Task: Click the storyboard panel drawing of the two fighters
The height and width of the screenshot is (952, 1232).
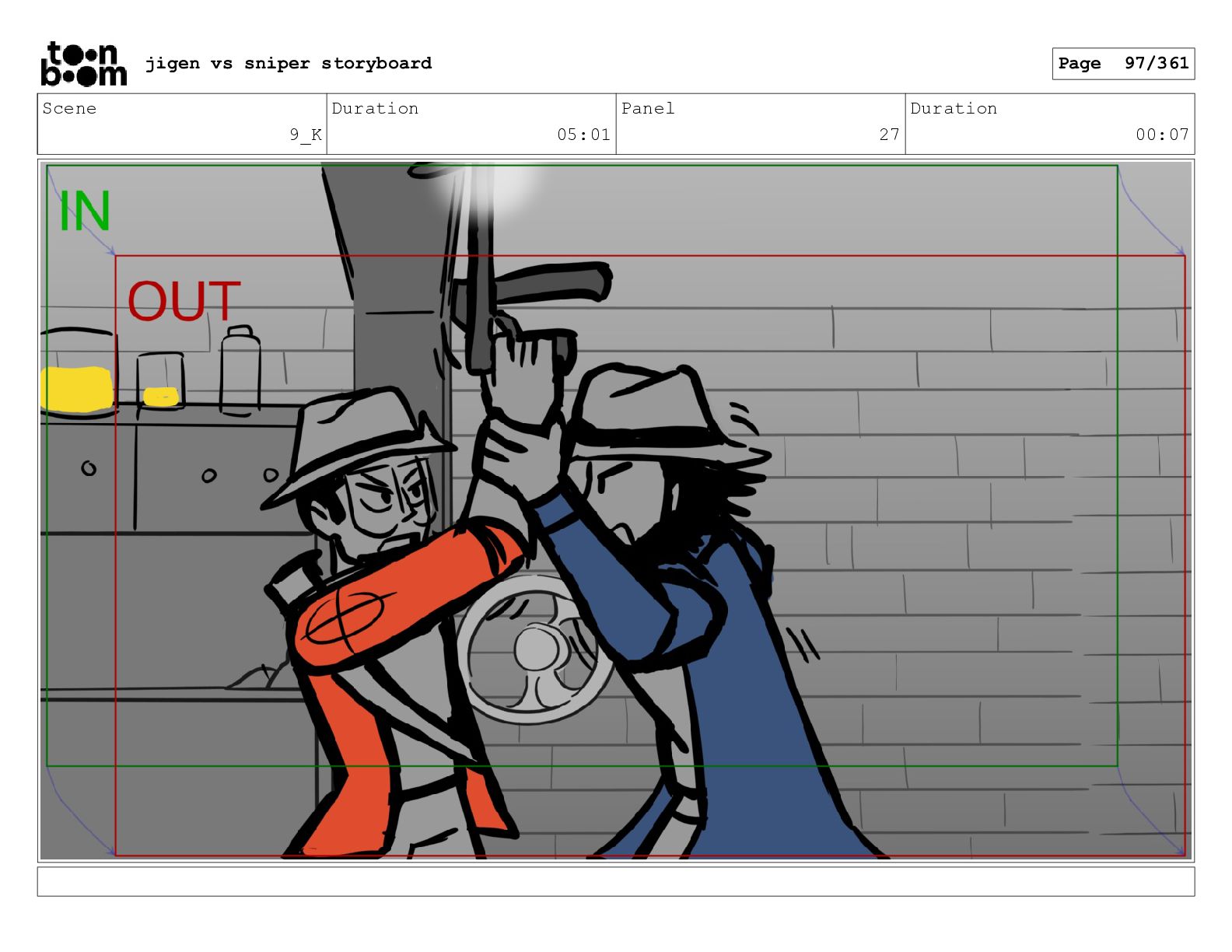Action: [x=616, y=510]
